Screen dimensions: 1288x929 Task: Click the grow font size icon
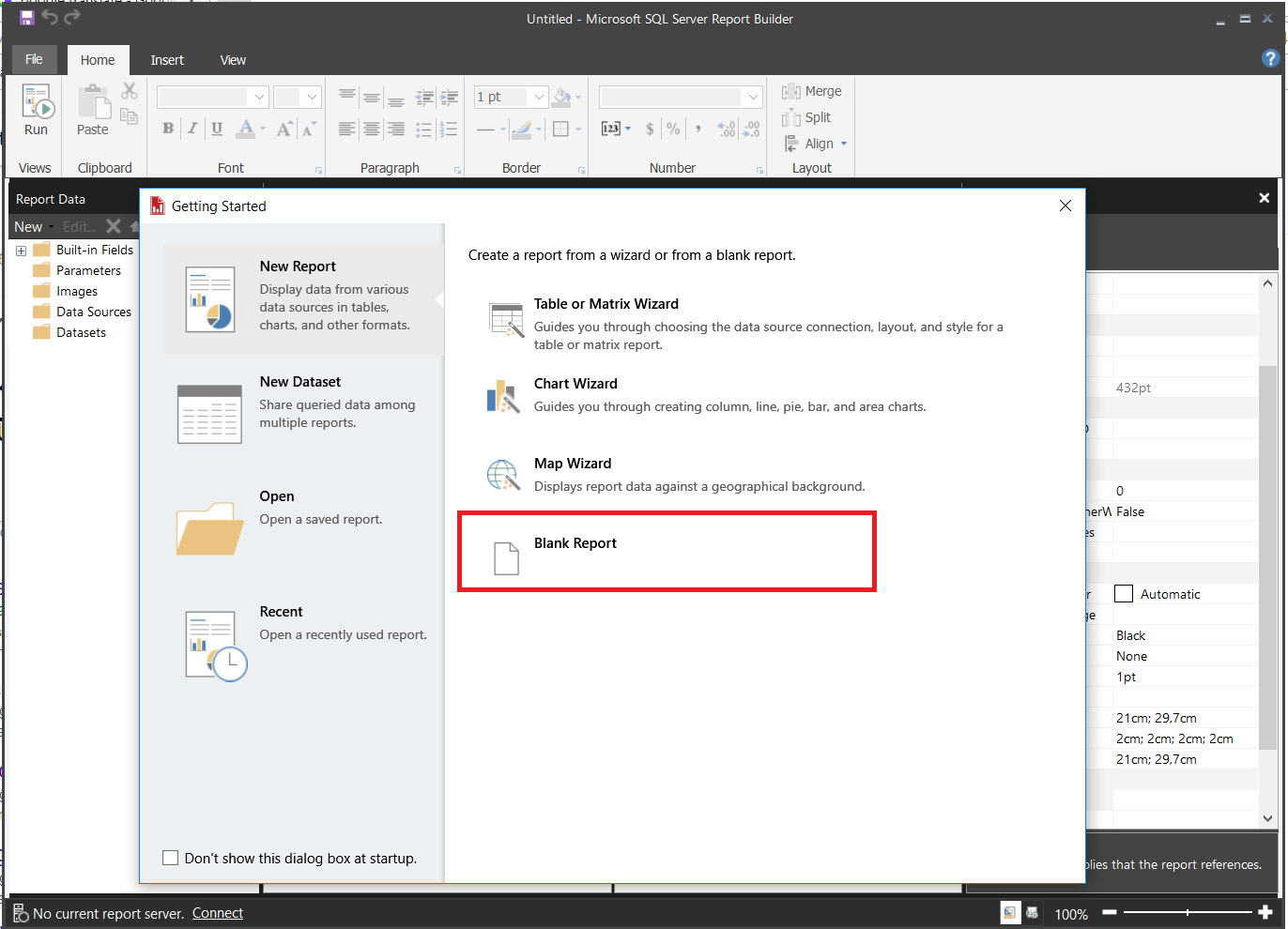284,129
